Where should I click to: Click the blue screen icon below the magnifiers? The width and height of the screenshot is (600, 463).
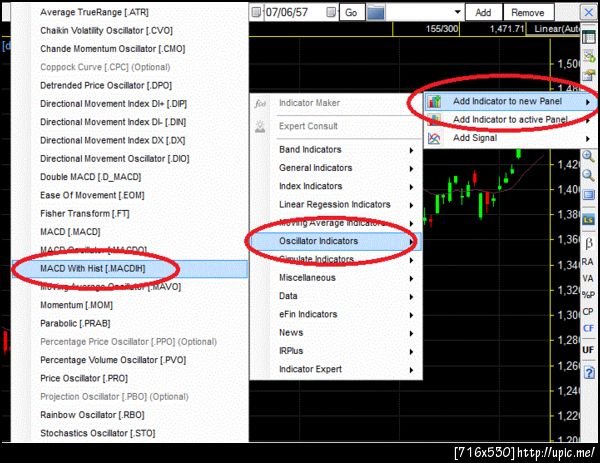[x=588, y=195]
